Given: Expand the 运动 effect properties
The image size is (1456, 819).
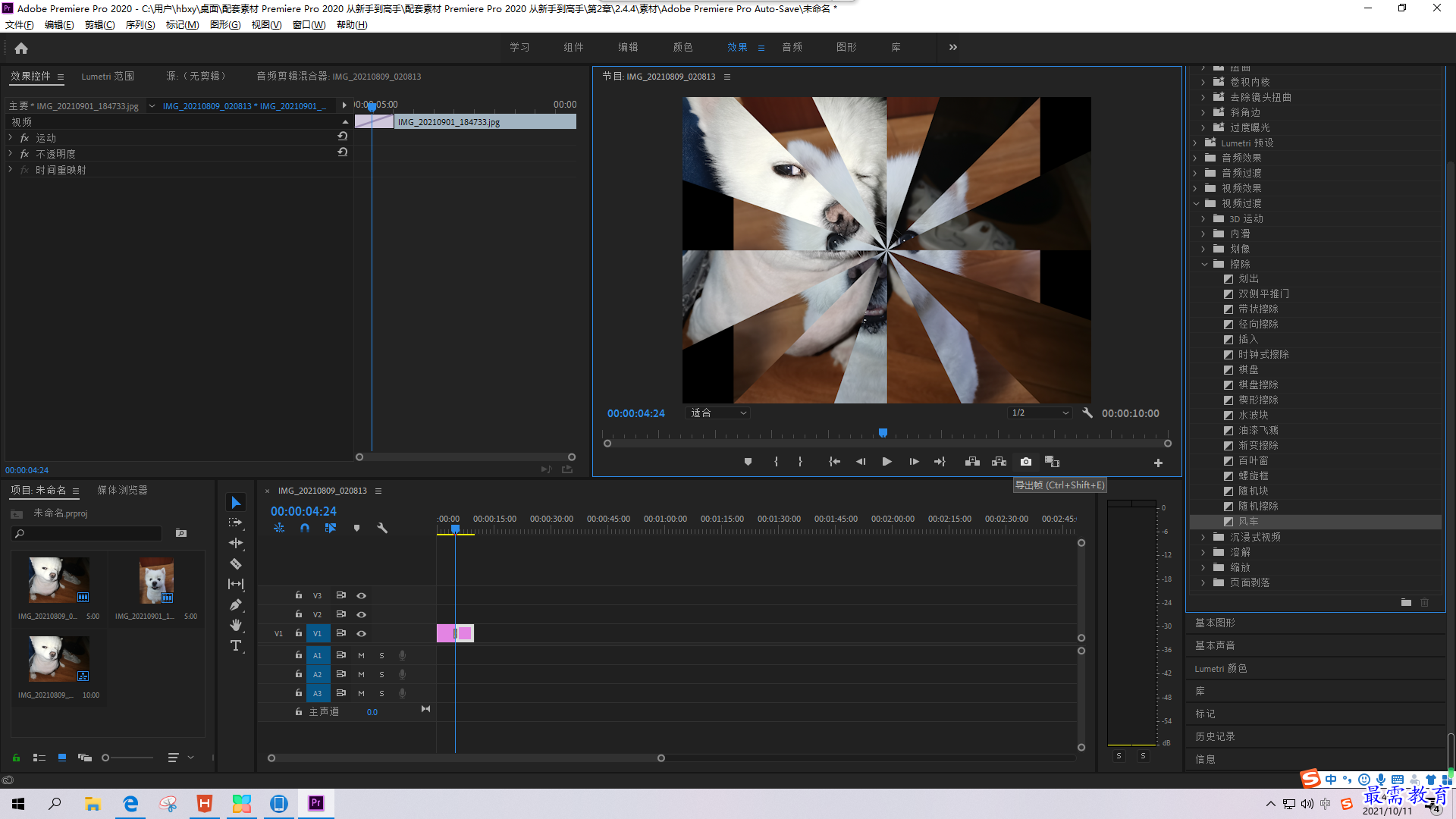Looking at the screenshot, I should [x=11, y=137].
